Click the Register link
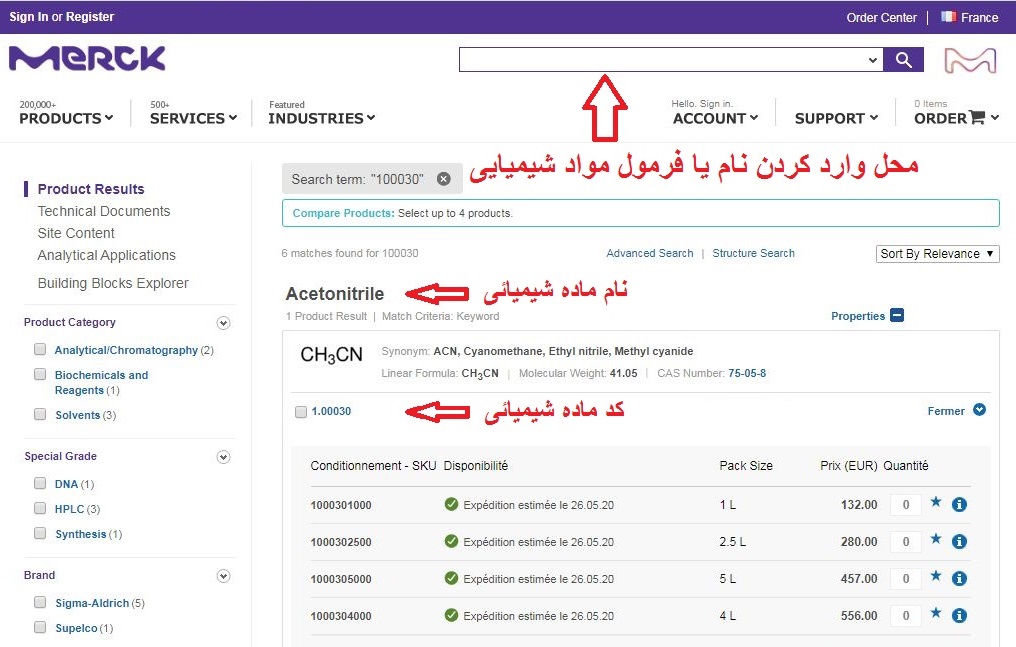 click(x=90, y=17)
